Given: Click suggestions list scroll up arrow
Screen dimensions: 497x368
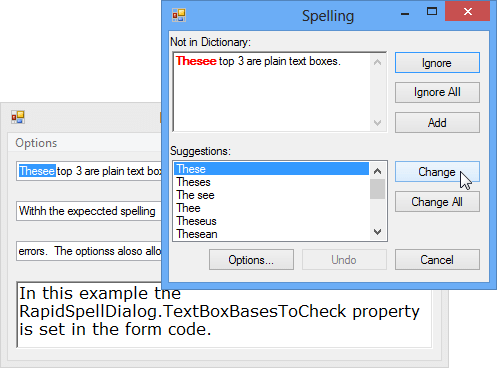Looking at the screenshot, I should [377, 171].
